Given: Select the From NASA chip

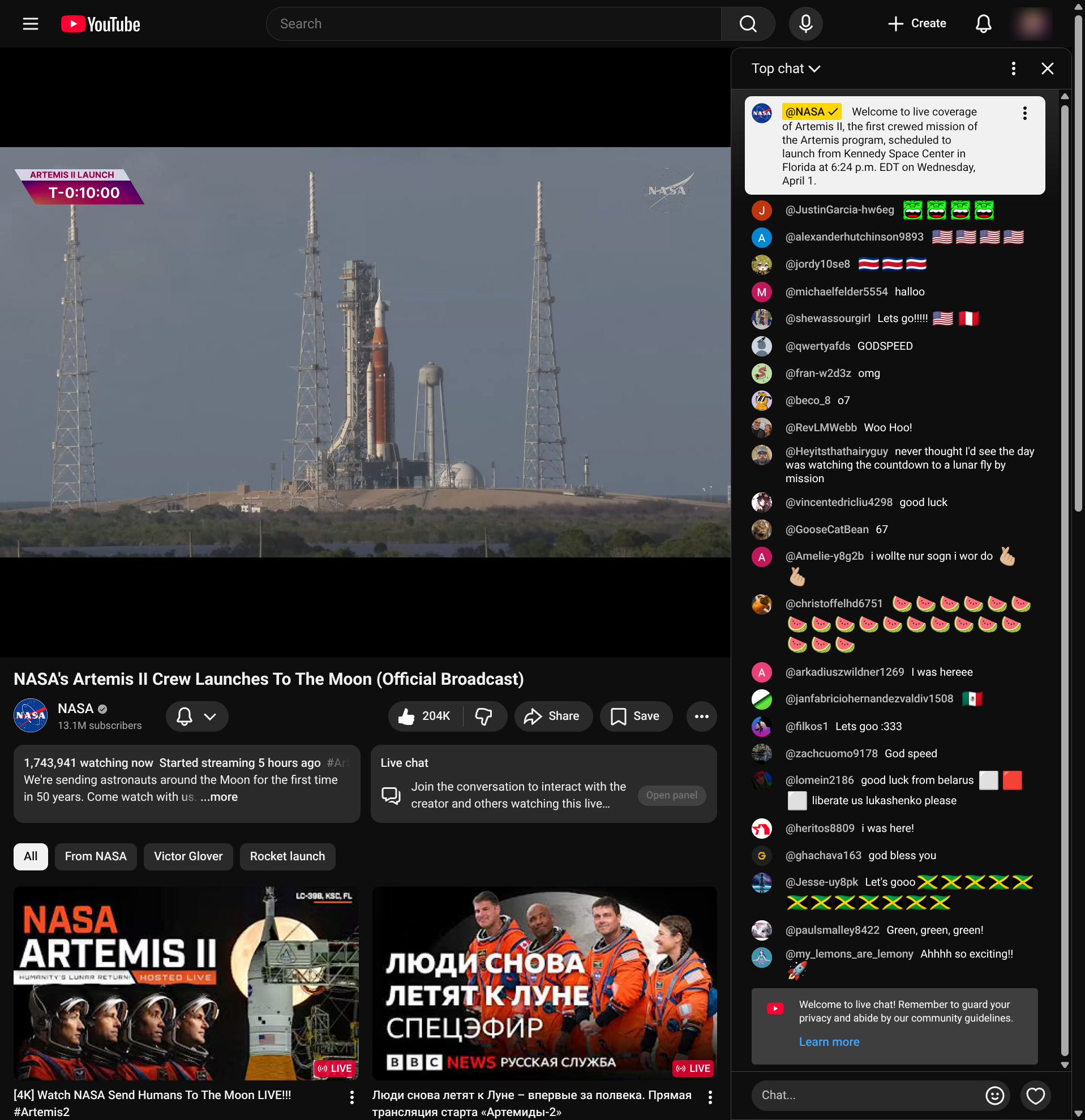Looking at the screenshot, I should [x=96, y=857].
